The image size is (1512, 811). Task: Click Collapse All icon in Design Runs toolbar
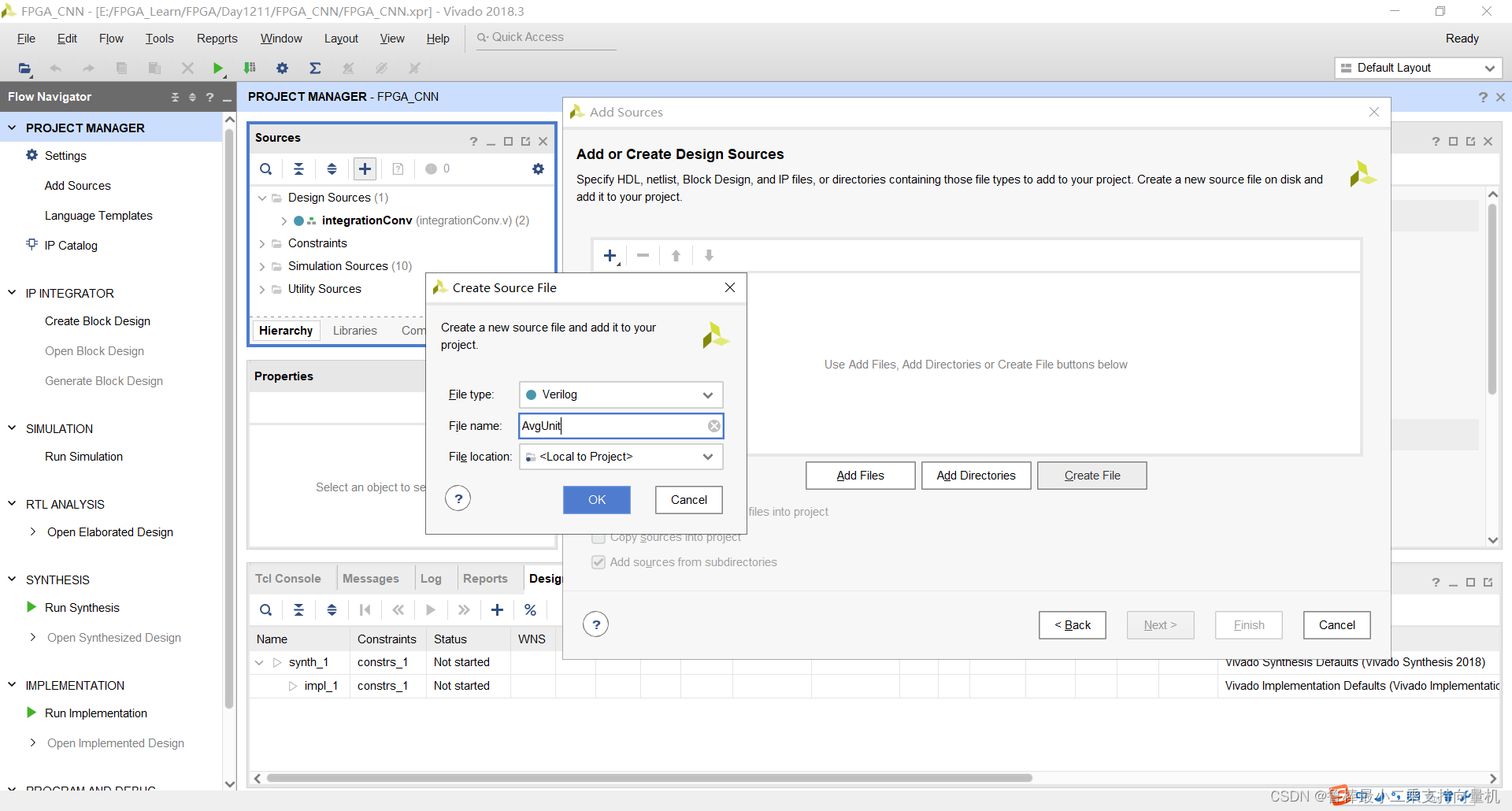tap(298, 609)
